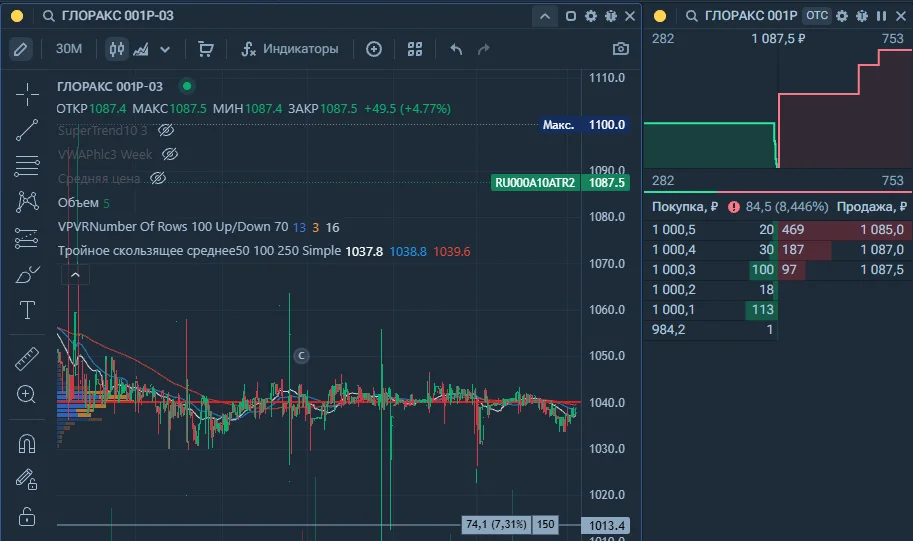913x541 pixels.
Task: Click chart widget square link-group icon
Action: (x=571, y=16)
